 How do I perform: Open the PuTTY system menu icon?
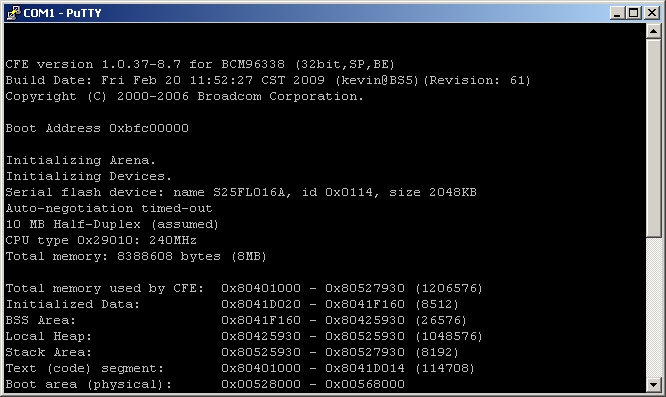13,13
